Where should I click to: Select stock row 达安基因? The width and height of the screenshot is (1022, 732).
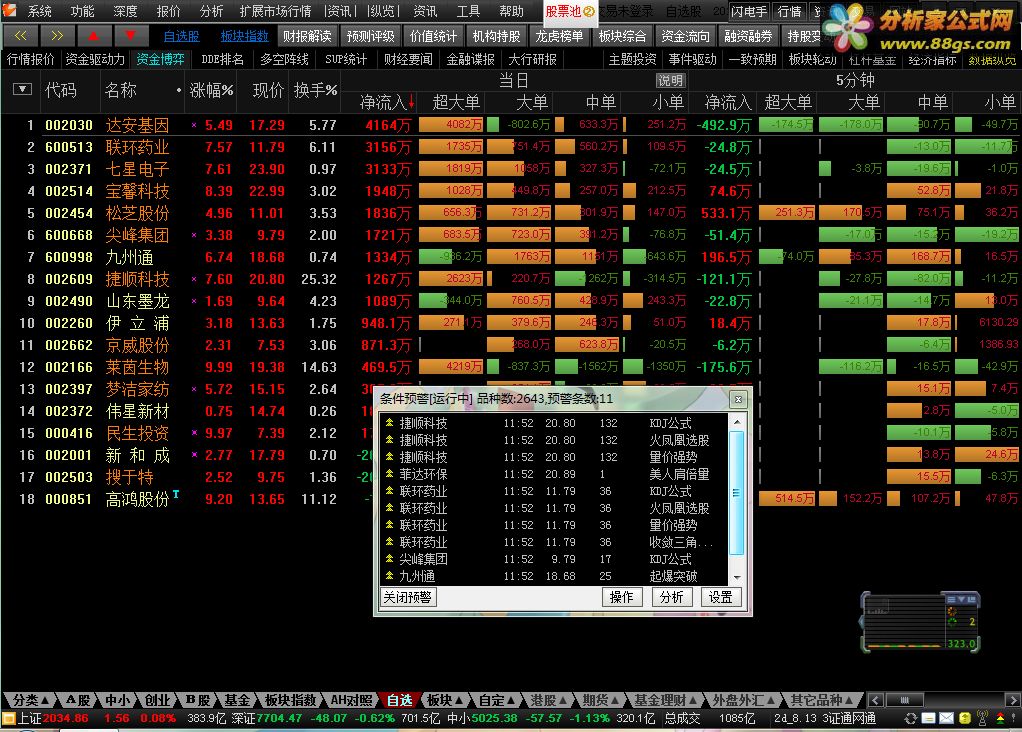pyautogui.click(x=510, y=125)
